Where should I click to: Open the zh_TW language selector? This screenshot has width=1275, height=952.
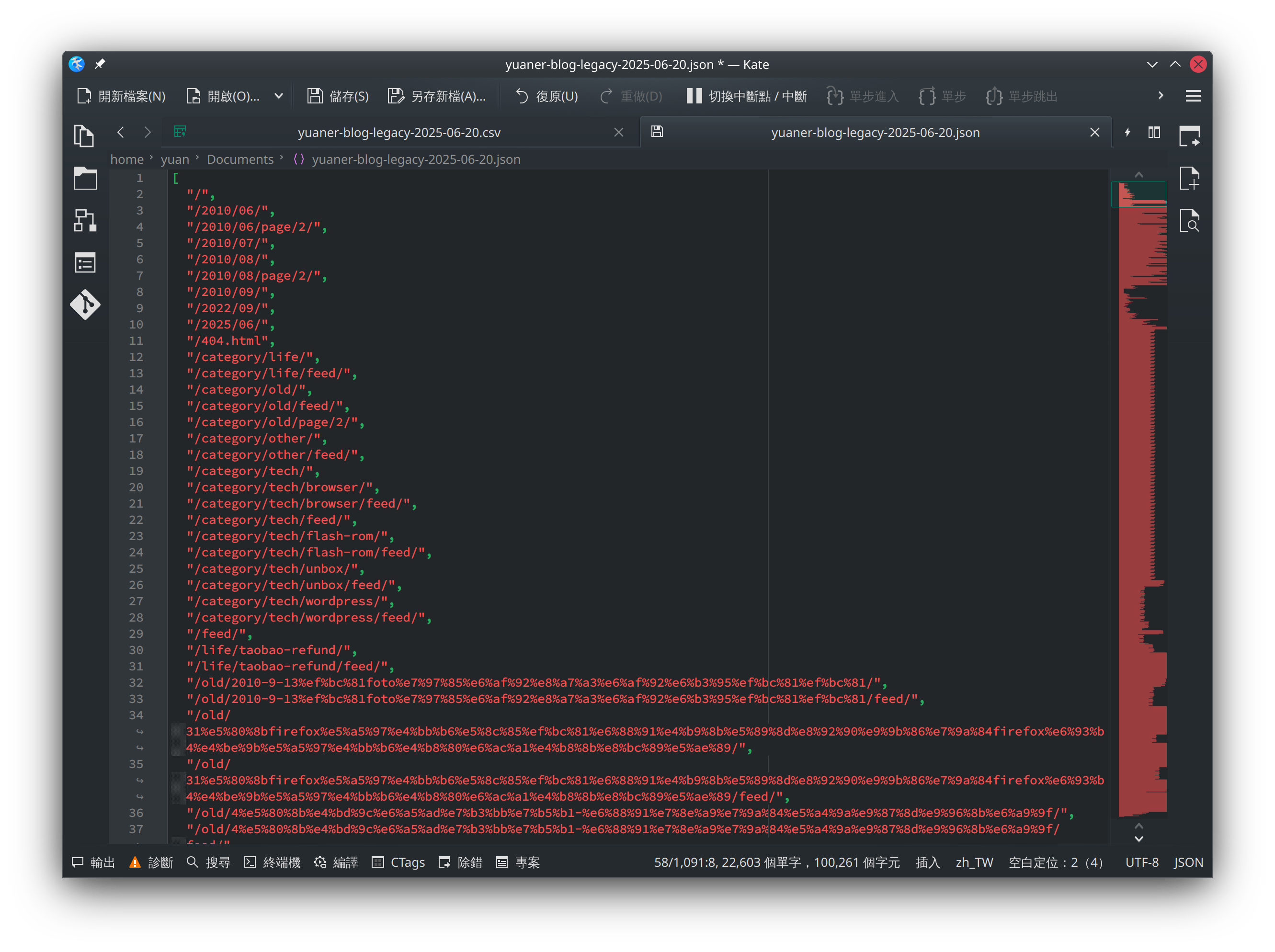click(974, 862)
